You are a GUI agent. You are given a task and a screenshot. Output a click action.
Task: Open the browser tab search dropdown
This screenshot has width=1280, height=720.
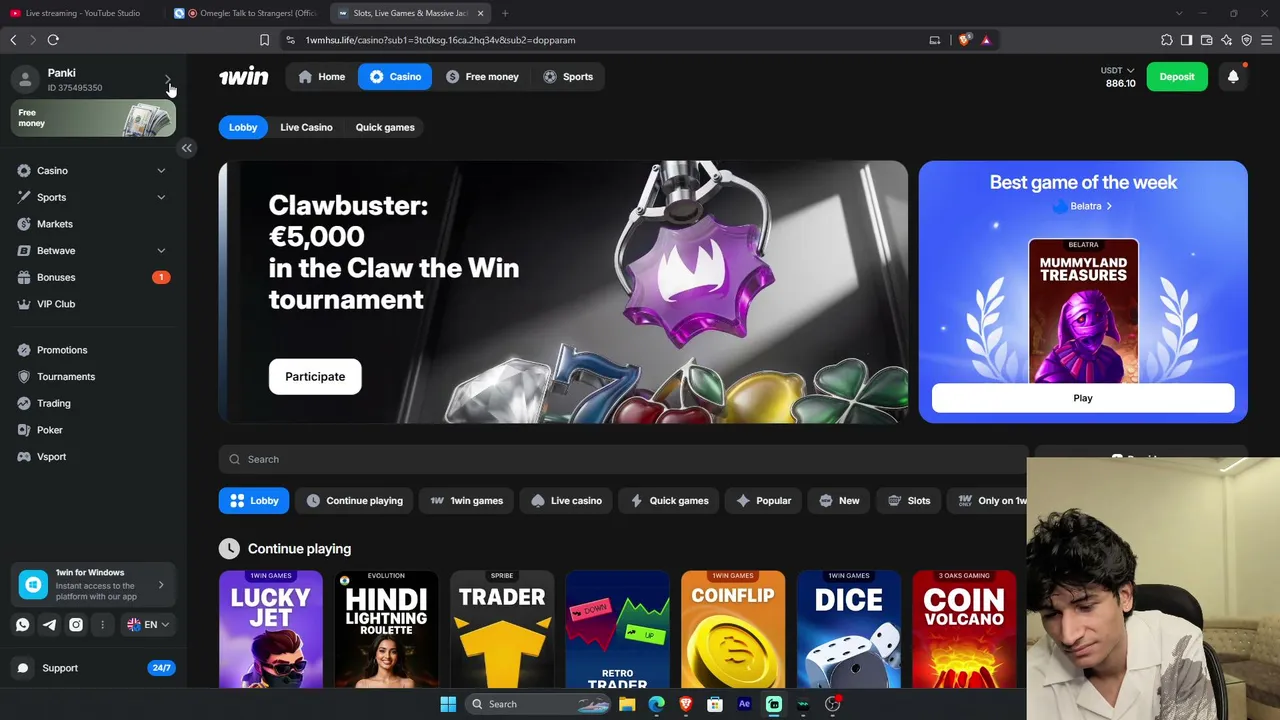(x=1179, y=13)
